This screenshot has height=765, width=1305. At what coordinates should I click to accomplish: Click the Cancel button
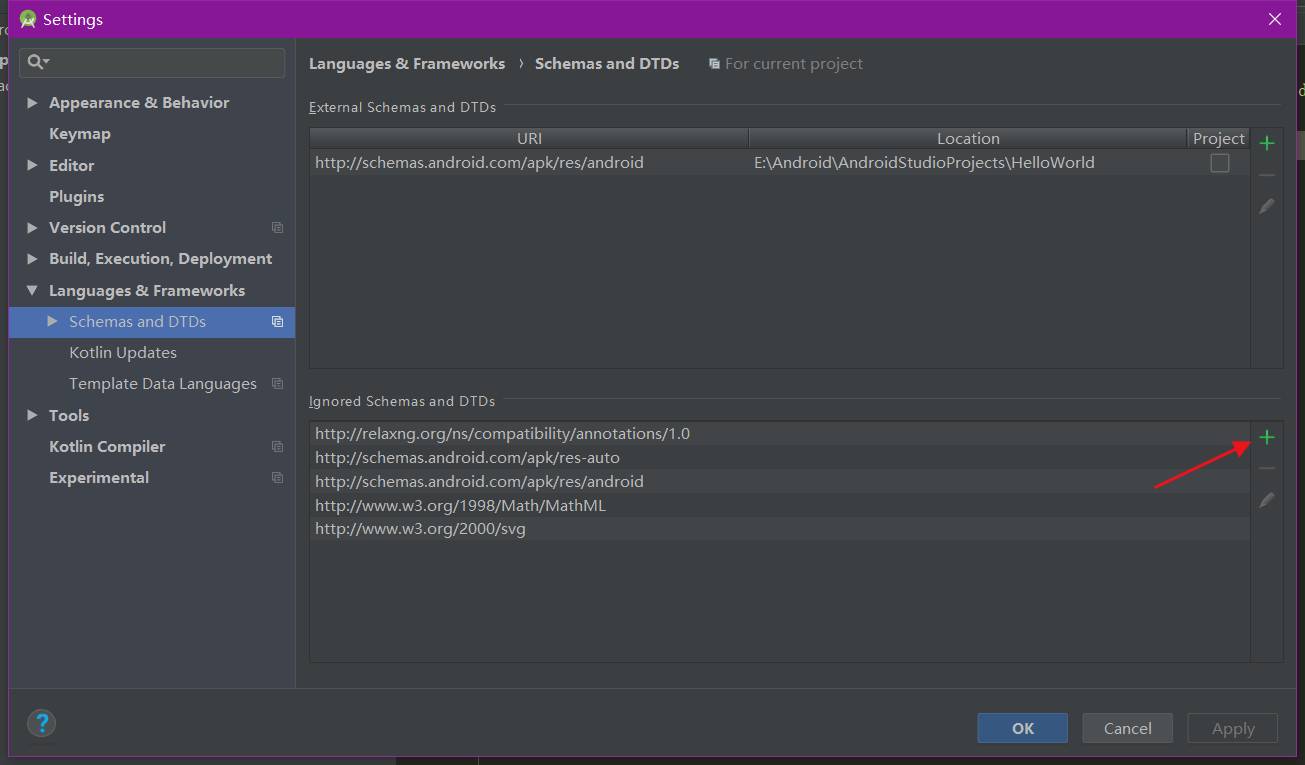coord(1127,728)
